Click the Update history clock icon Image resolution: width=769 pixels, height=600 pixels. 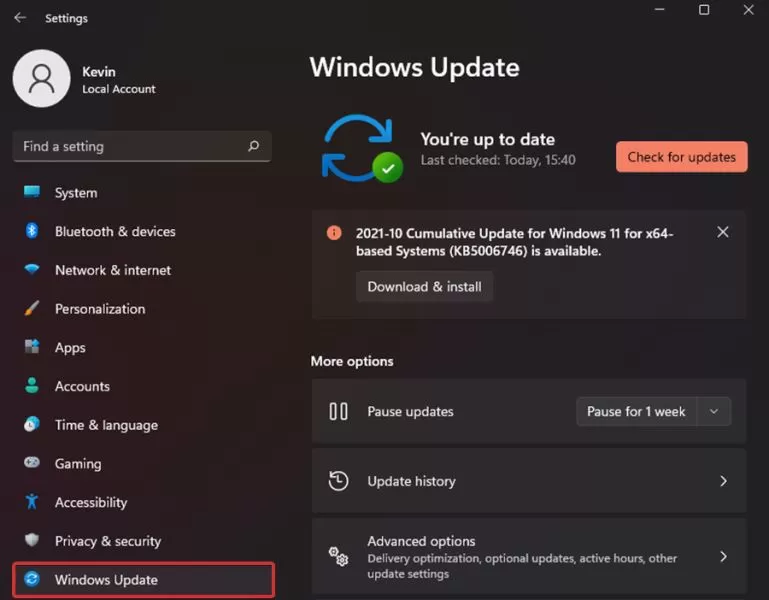(338, 481)
